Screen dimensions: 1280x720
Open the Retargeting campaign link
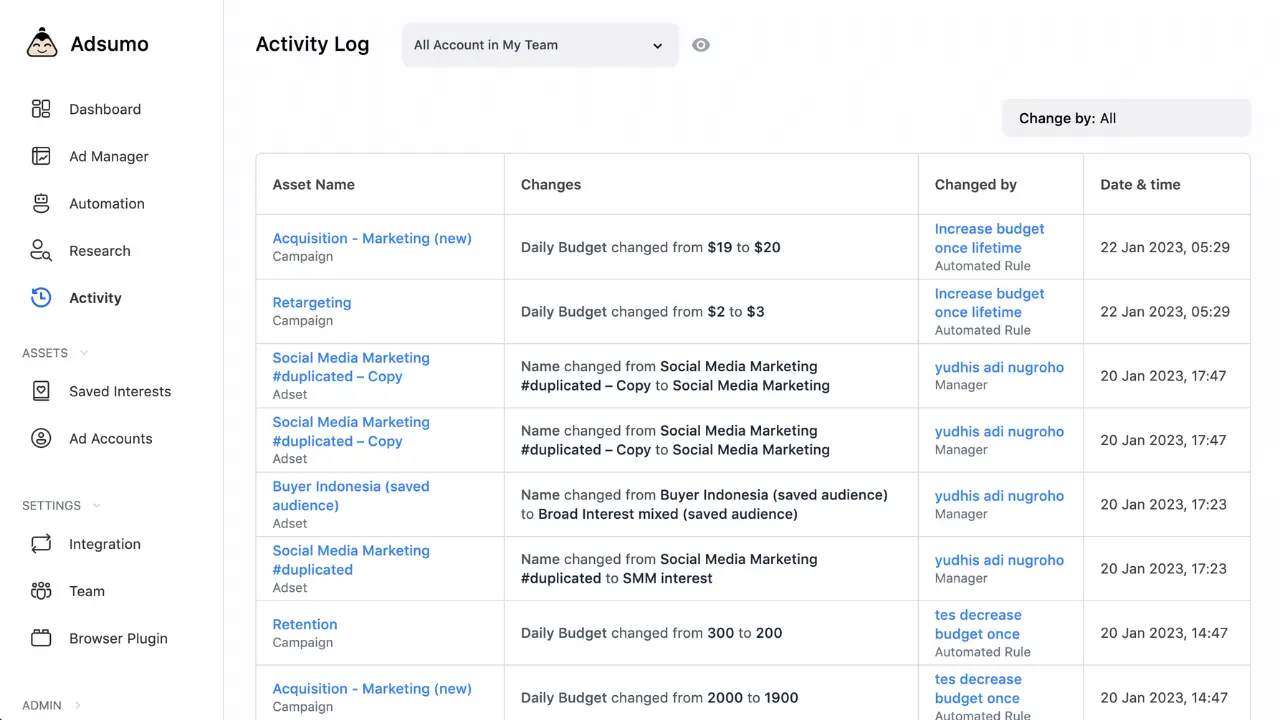[x=311, y=302]
